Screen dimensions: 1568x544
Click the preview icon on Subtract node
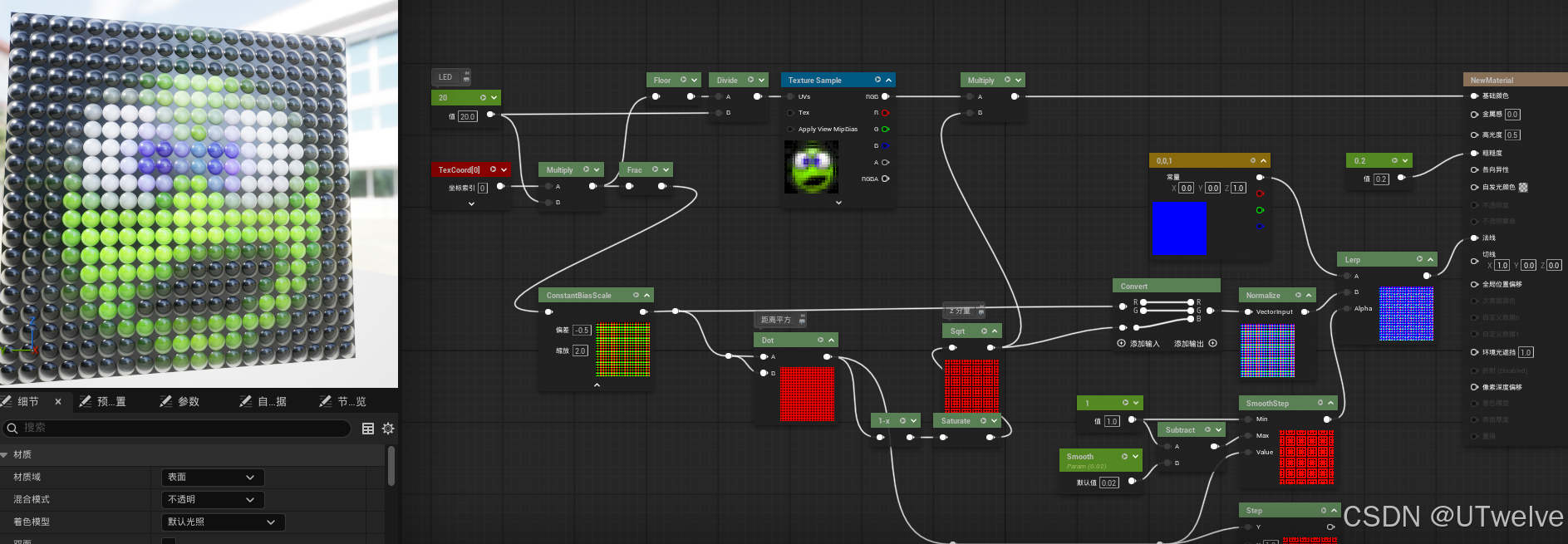coord(1207,429)
